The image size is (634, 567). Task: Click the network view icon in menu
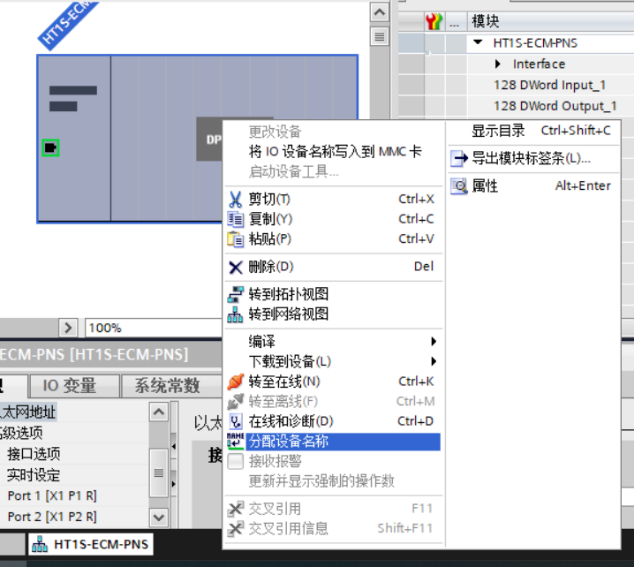point(235,314)
